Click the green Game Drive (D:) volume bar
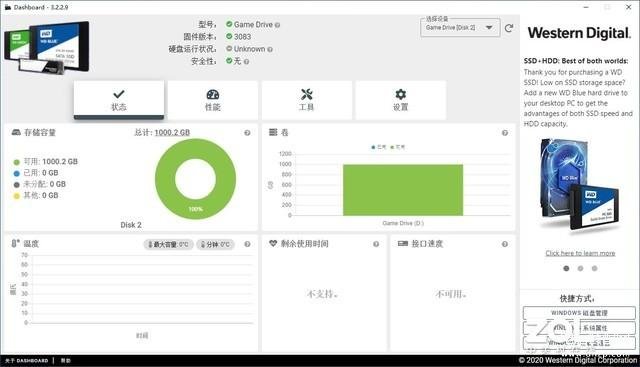The height and width of the screenshot is (367, 640). pyautogui.click(x=403, y=190)
